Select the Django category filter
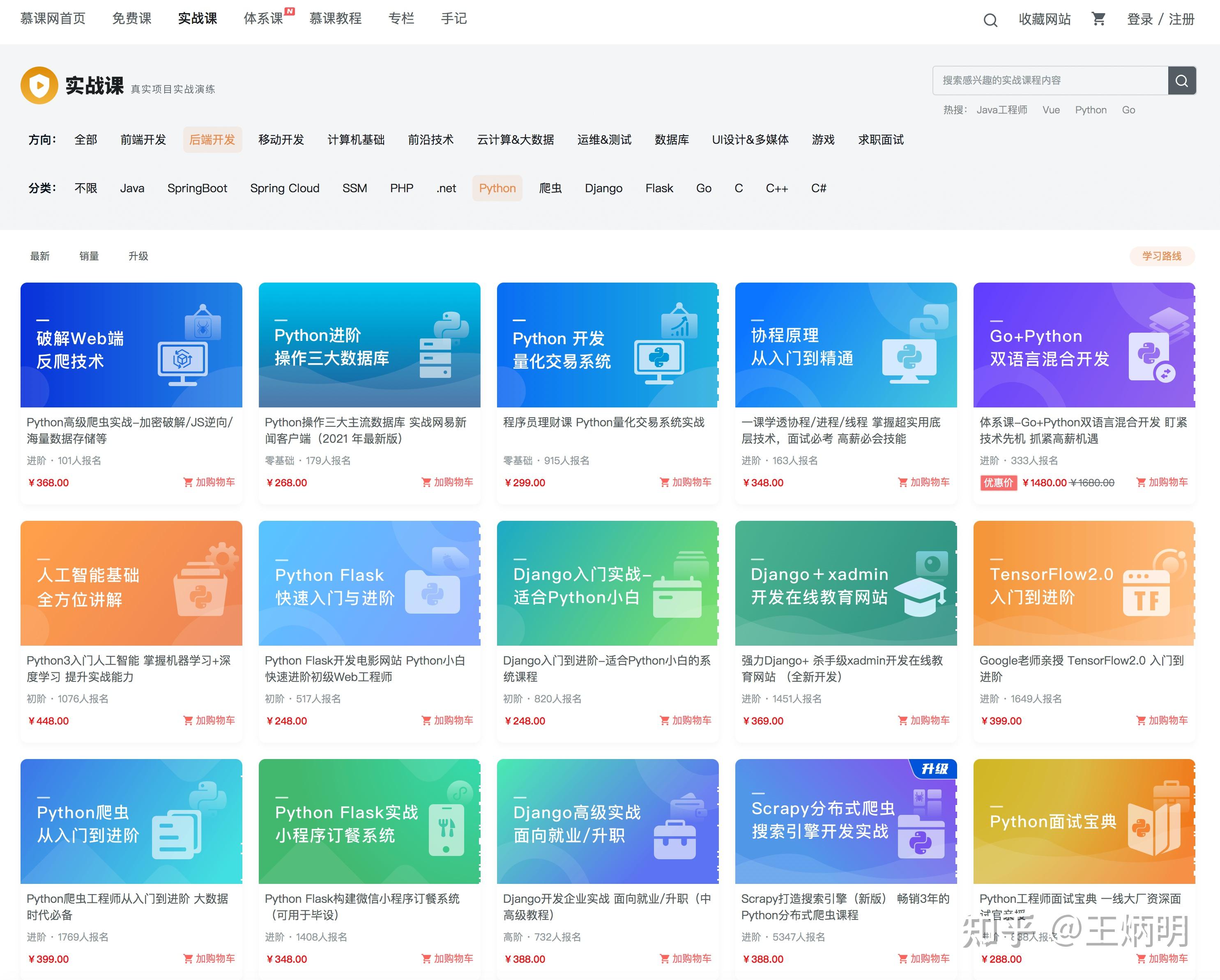This screenshot has width=1220, height=980. click(x=603, y=189)
